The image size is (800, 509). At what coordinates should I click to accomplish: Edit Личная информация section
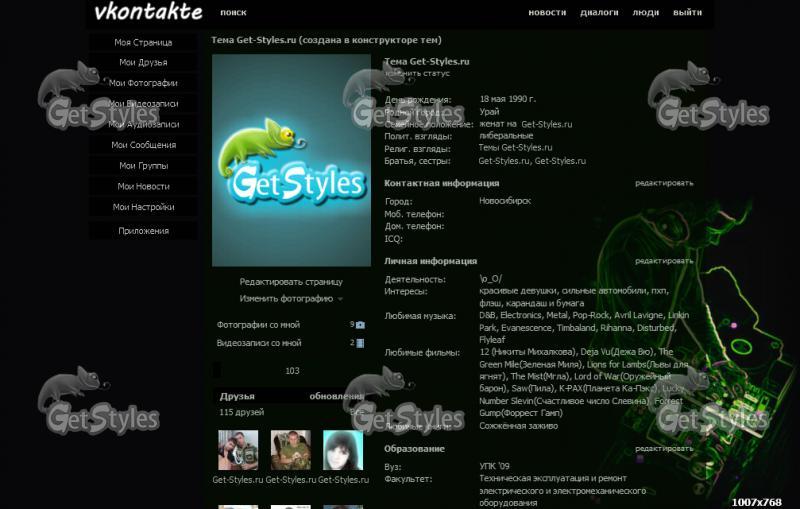664,261
